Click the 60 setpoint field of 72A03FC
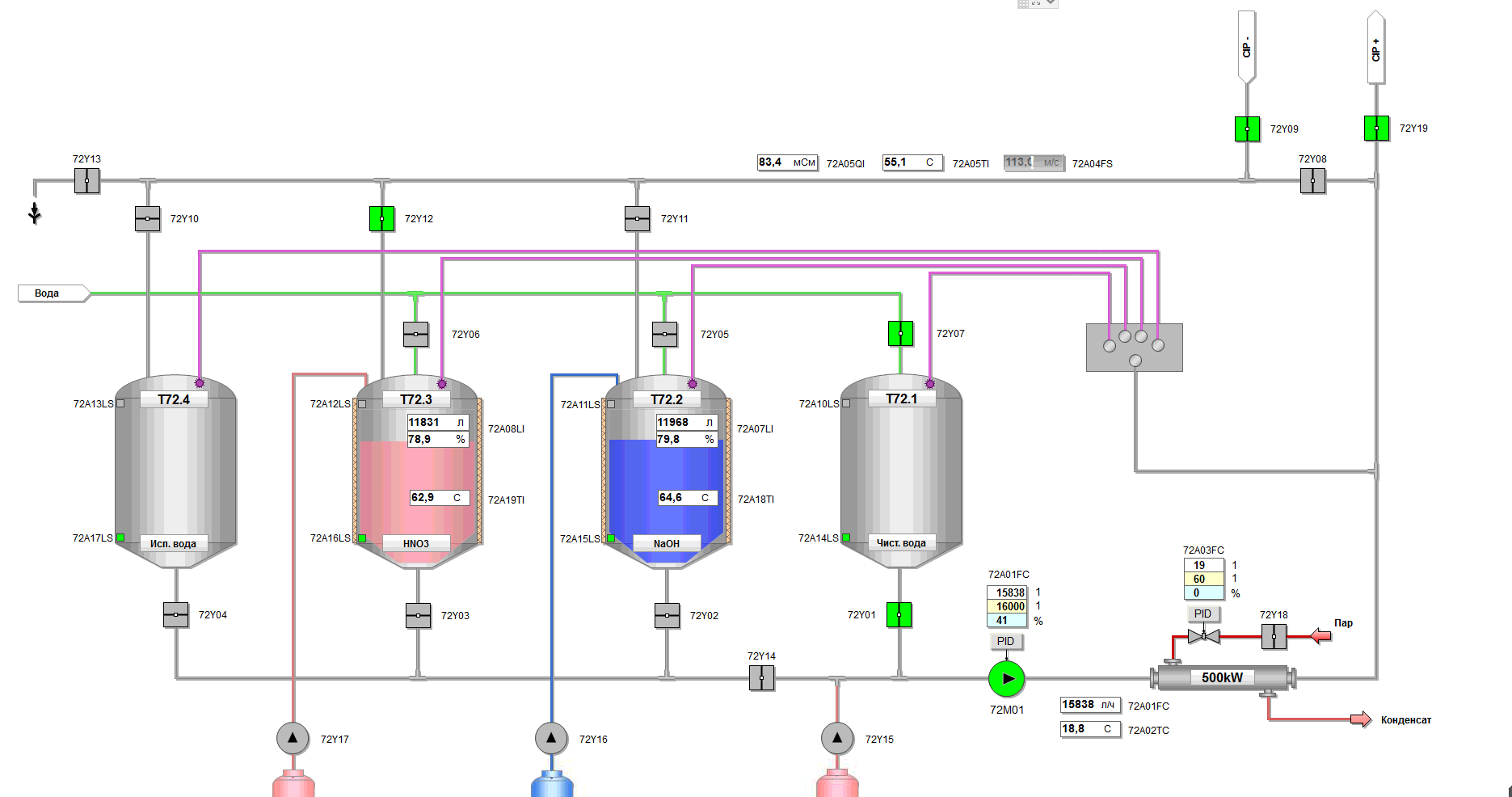Image resolution: width=1512 pixels, height=797 pixels. pyautogui.click(x=1203, y=579)
